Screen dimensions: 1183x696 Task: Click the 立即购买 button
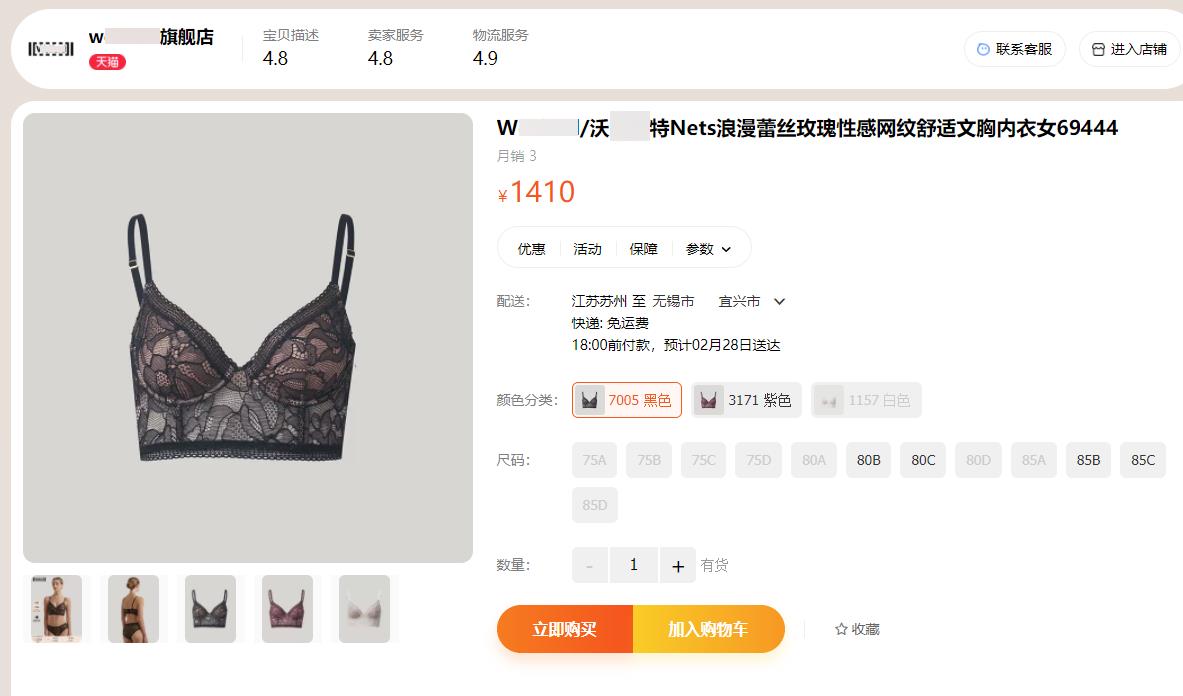[564, 629]
